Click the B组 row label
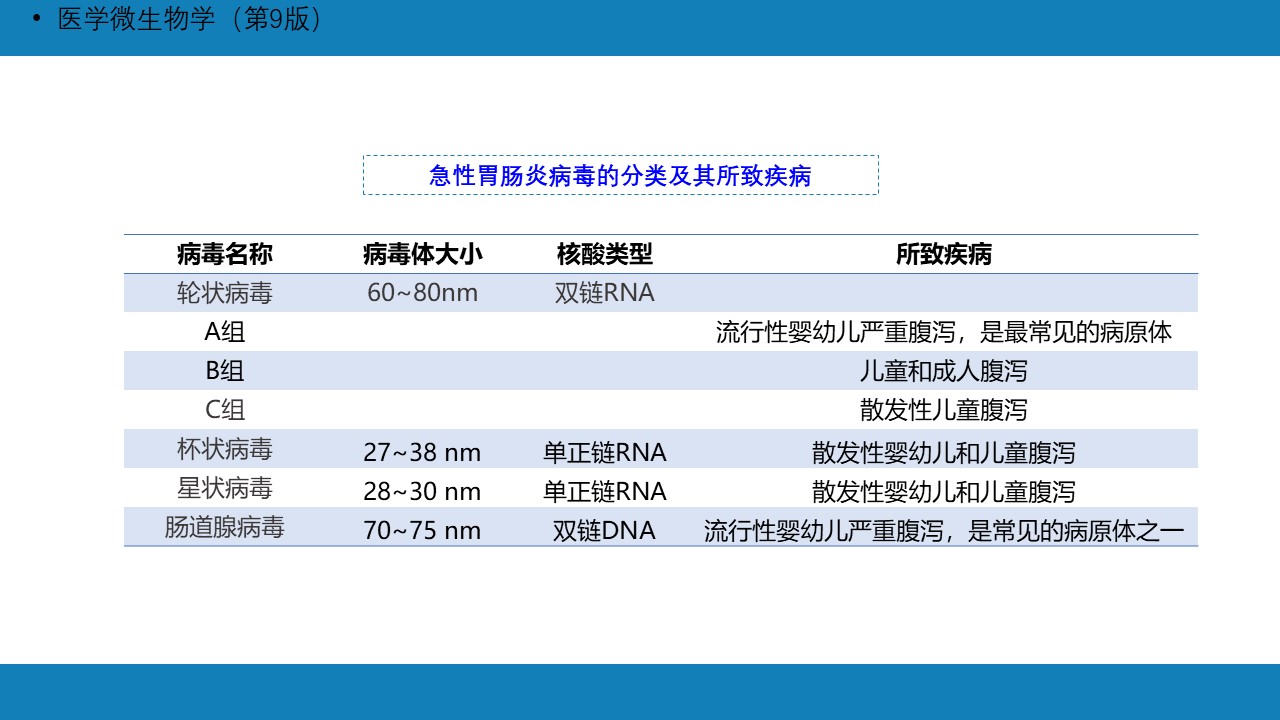Screen dimensions: 1280x720 pos(225,371)
